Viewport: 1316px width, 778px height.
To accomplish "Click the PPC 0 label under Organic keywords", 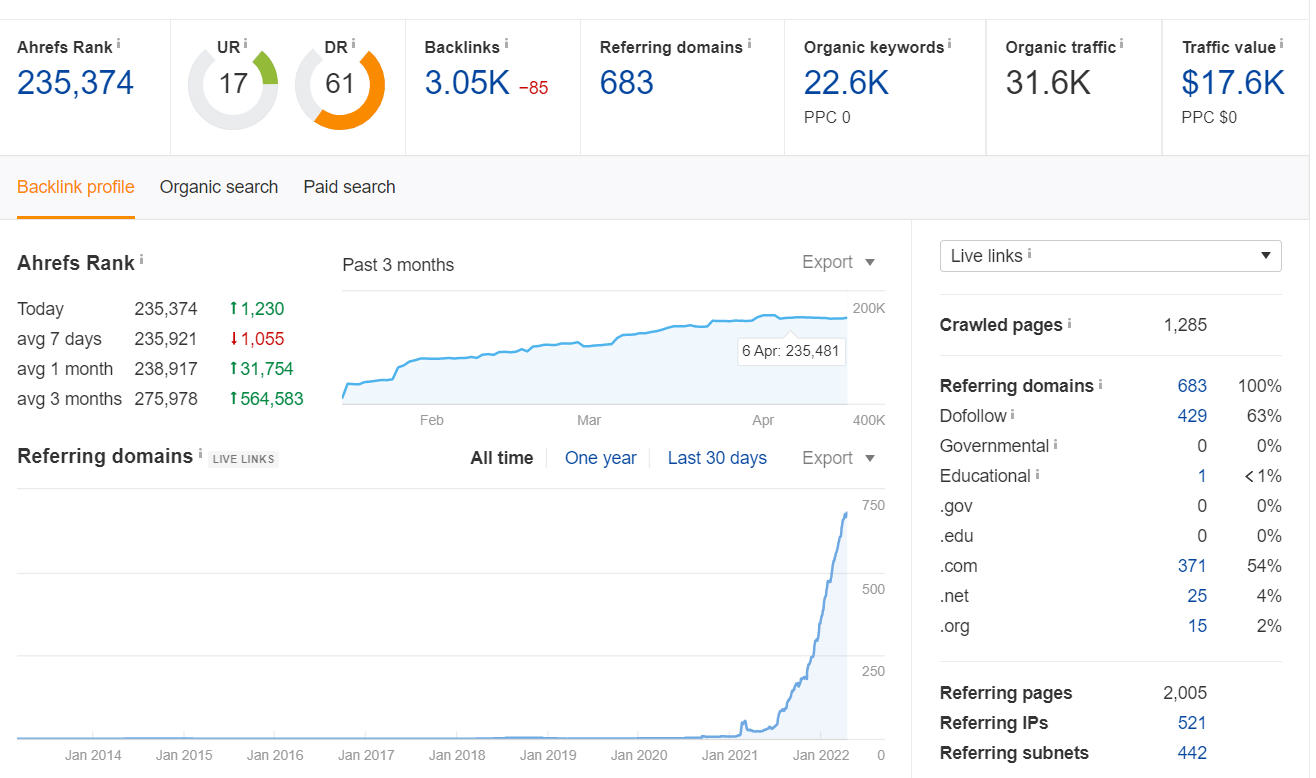I will point(827,117).
